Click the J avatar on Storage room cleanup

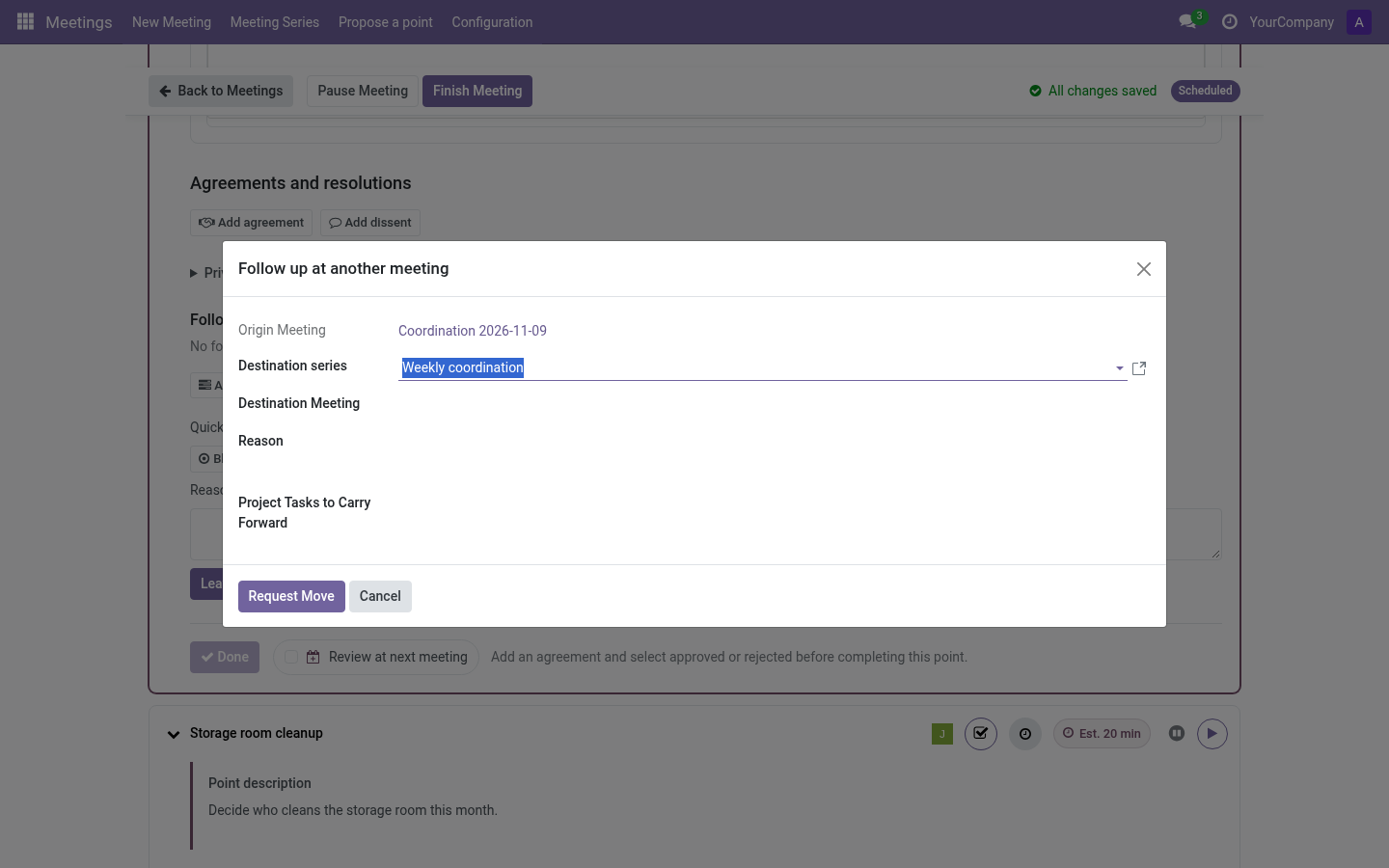click(942, 734)
